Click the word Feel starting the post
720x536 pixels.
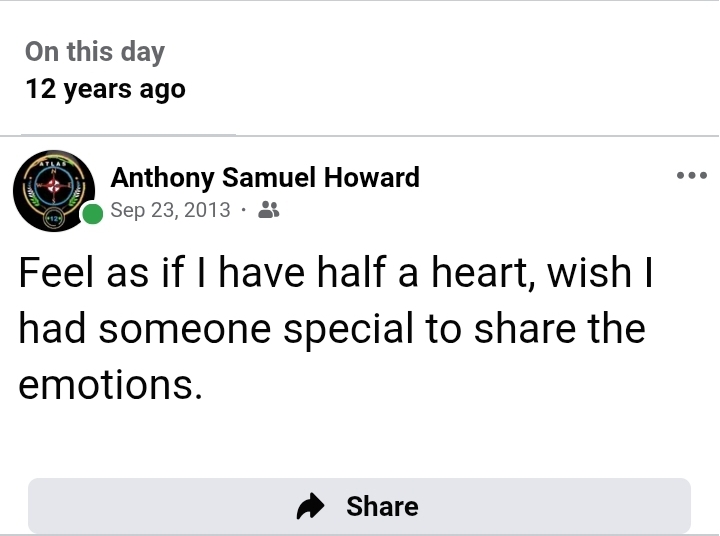point(55,273)
